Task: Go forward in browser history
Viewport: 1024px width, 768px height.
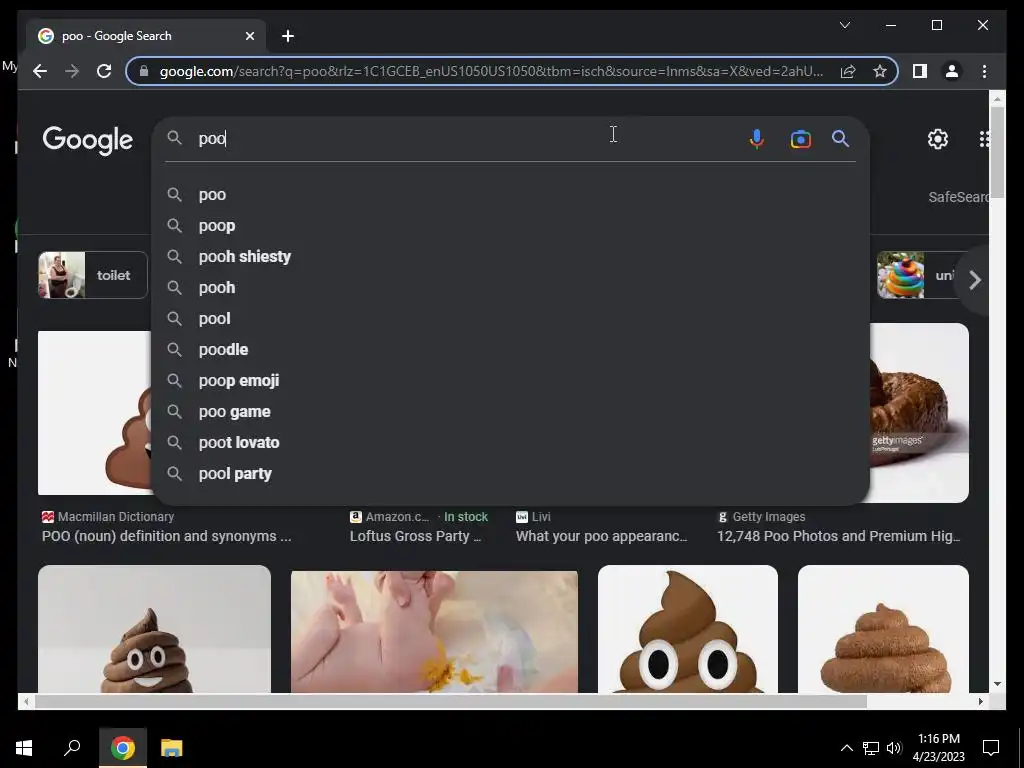Action: tap(72, 71)
